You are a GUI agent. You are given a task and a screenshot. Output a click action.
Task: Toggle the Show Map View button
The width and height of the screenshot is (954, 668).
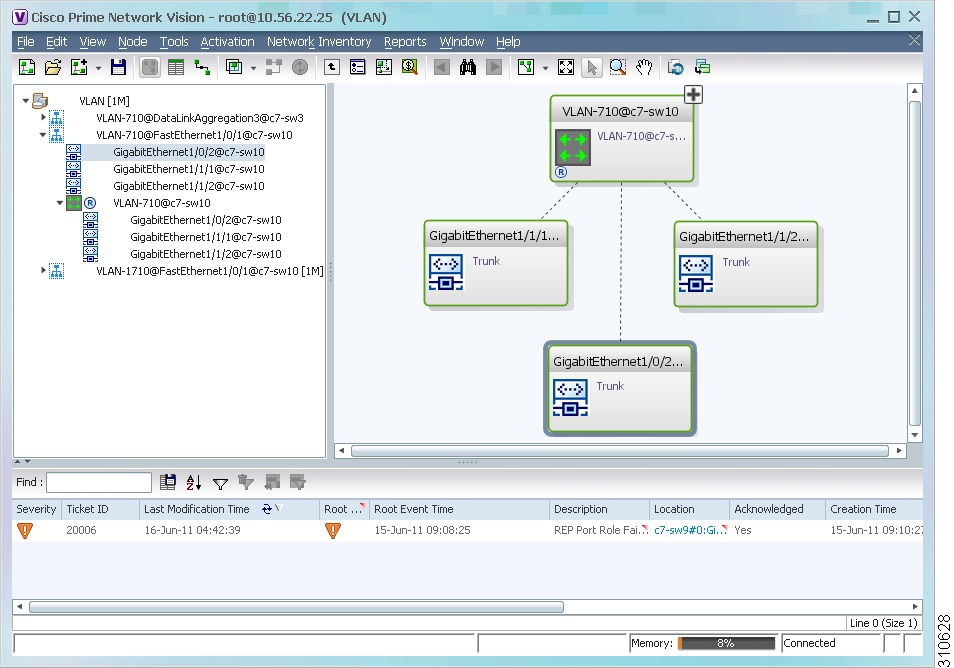click(x=150, y=67)
